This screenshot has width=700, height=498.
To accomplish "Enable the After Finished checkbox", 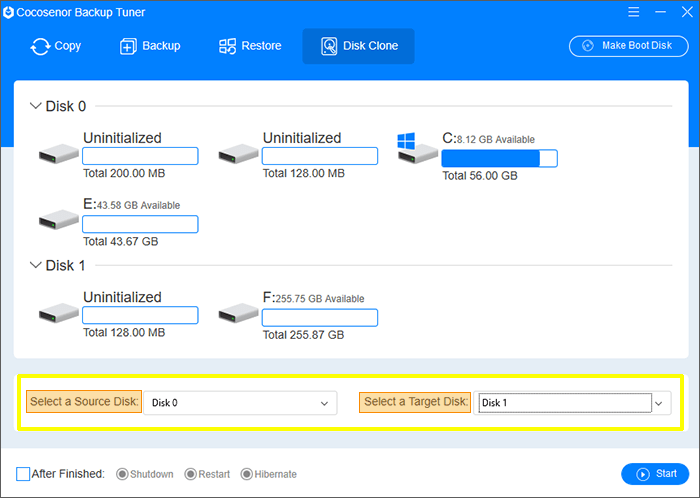I will click(x=23, y=474).
